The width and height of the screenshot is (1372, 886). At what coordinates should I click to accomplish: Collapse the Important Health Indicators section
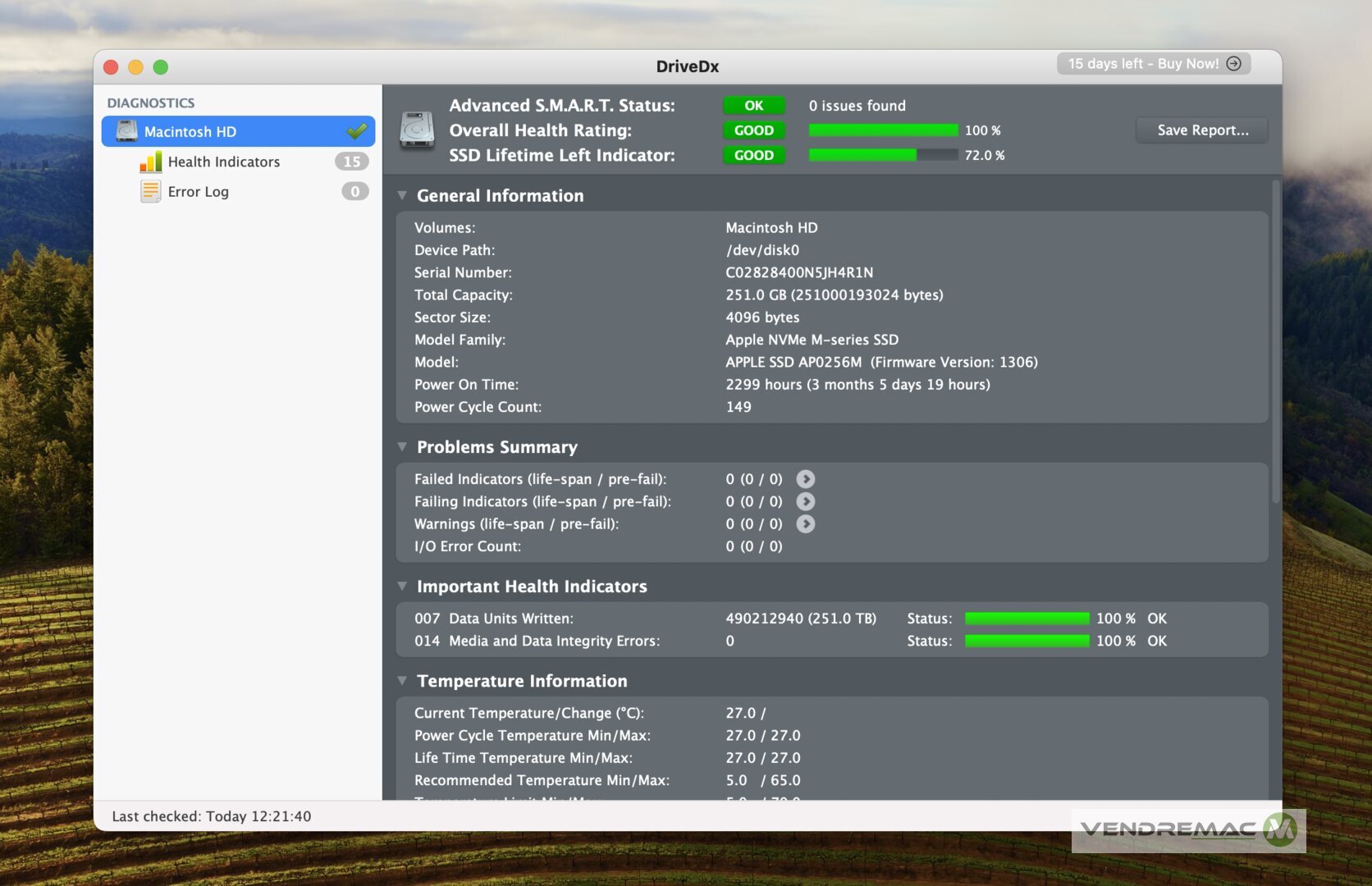pos(402,587)
